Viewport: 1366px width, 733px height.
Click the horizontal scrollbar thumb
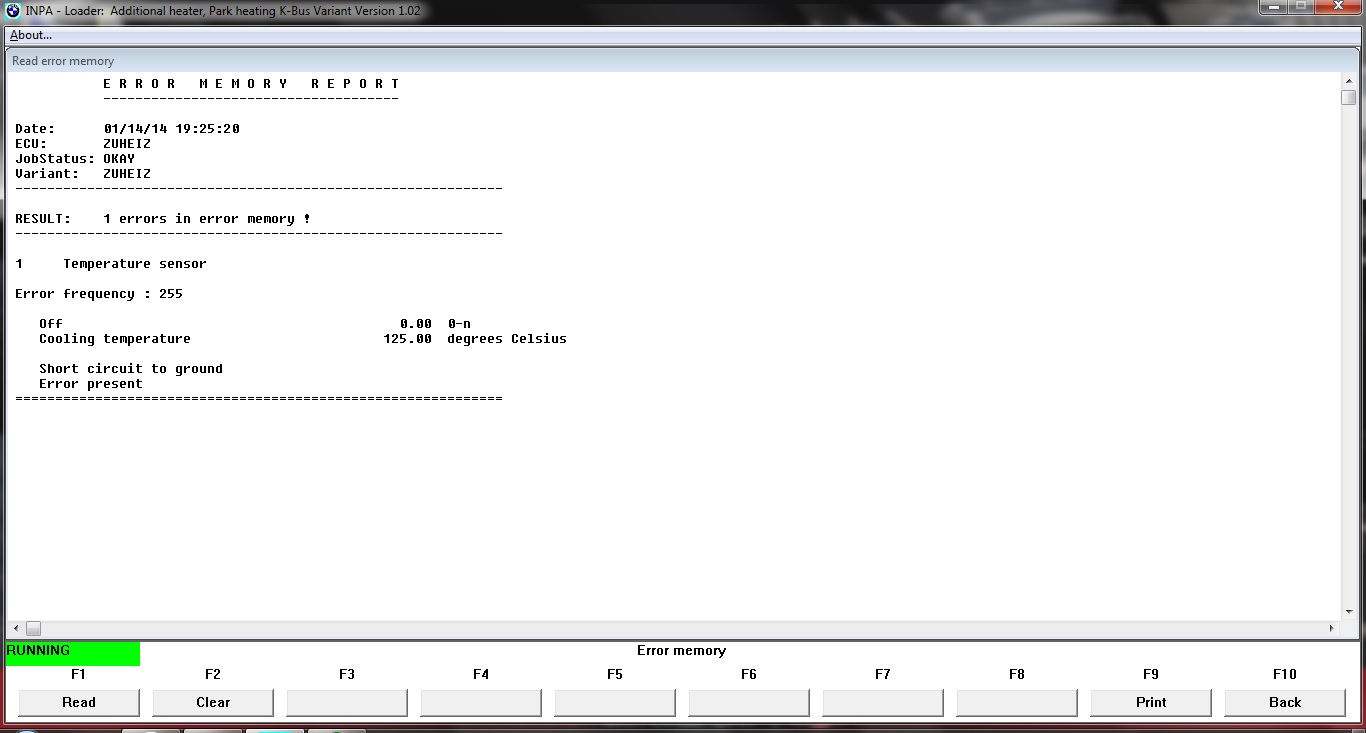point(33,628)
